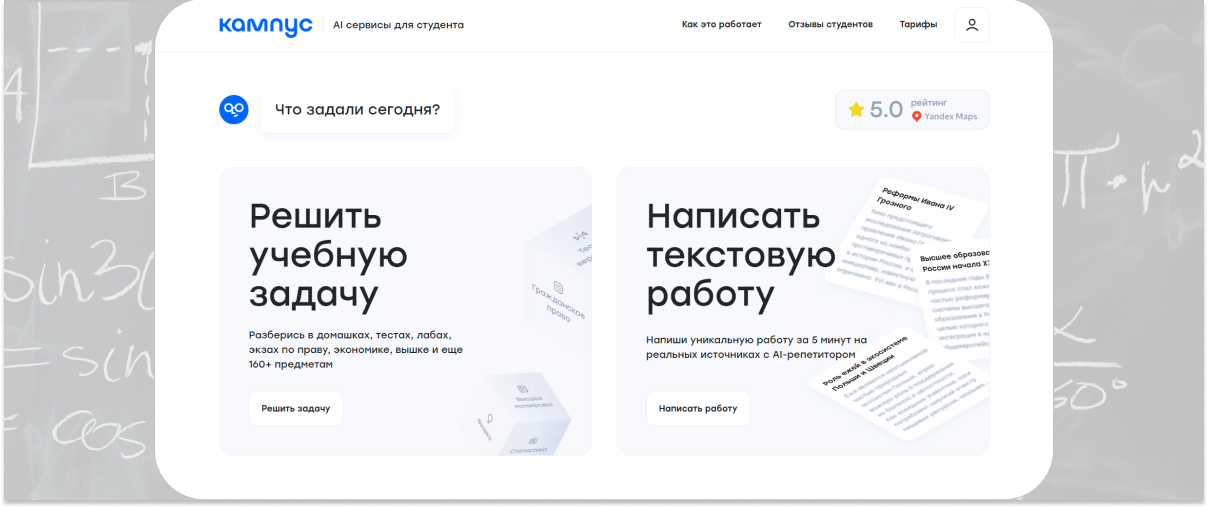
Task: Click the 'Что задали сегодня?' bubble
Action: pyautogui.click(x=357, y=109)
